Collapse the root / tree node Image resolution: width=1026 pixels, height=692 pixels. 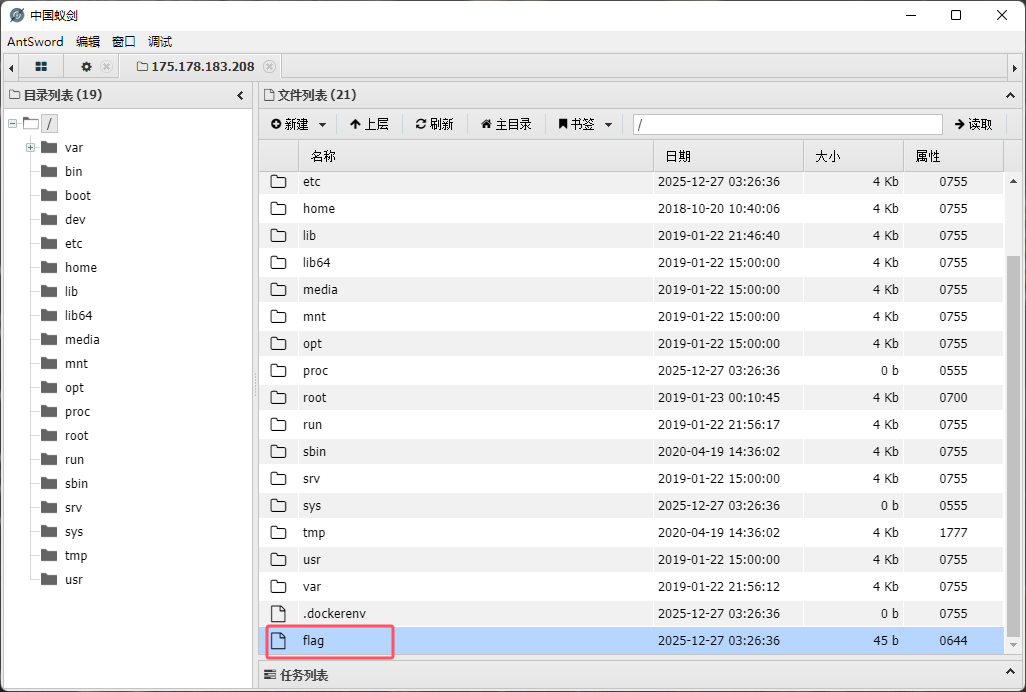[12, 123]
